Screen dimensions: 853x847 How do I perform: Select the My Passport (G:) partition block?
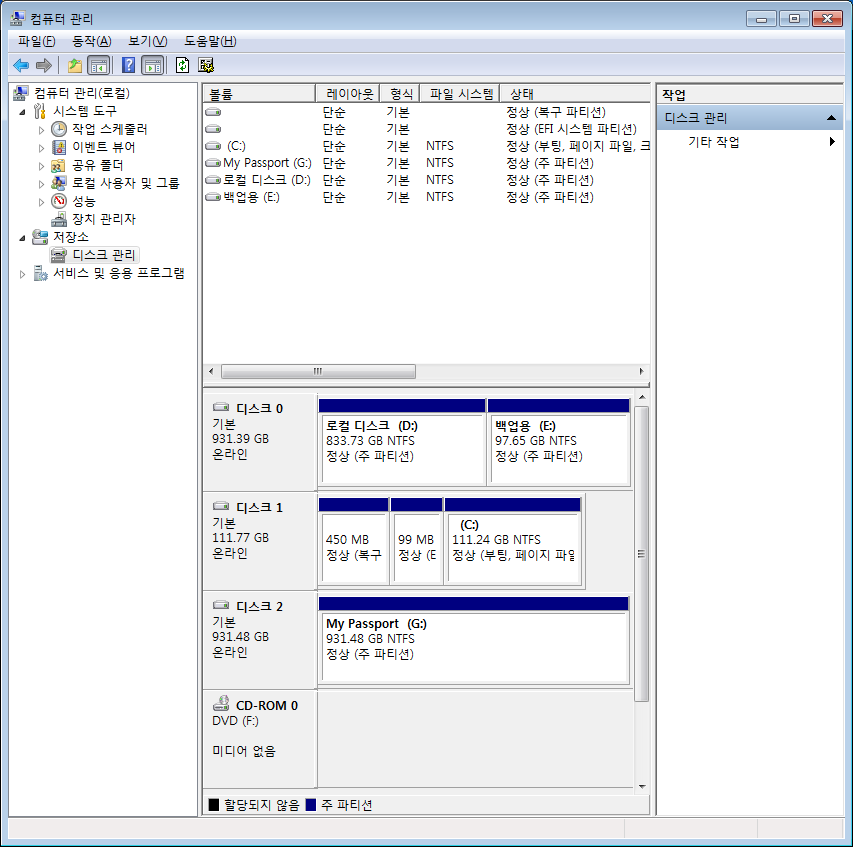(x=474, y=640)
